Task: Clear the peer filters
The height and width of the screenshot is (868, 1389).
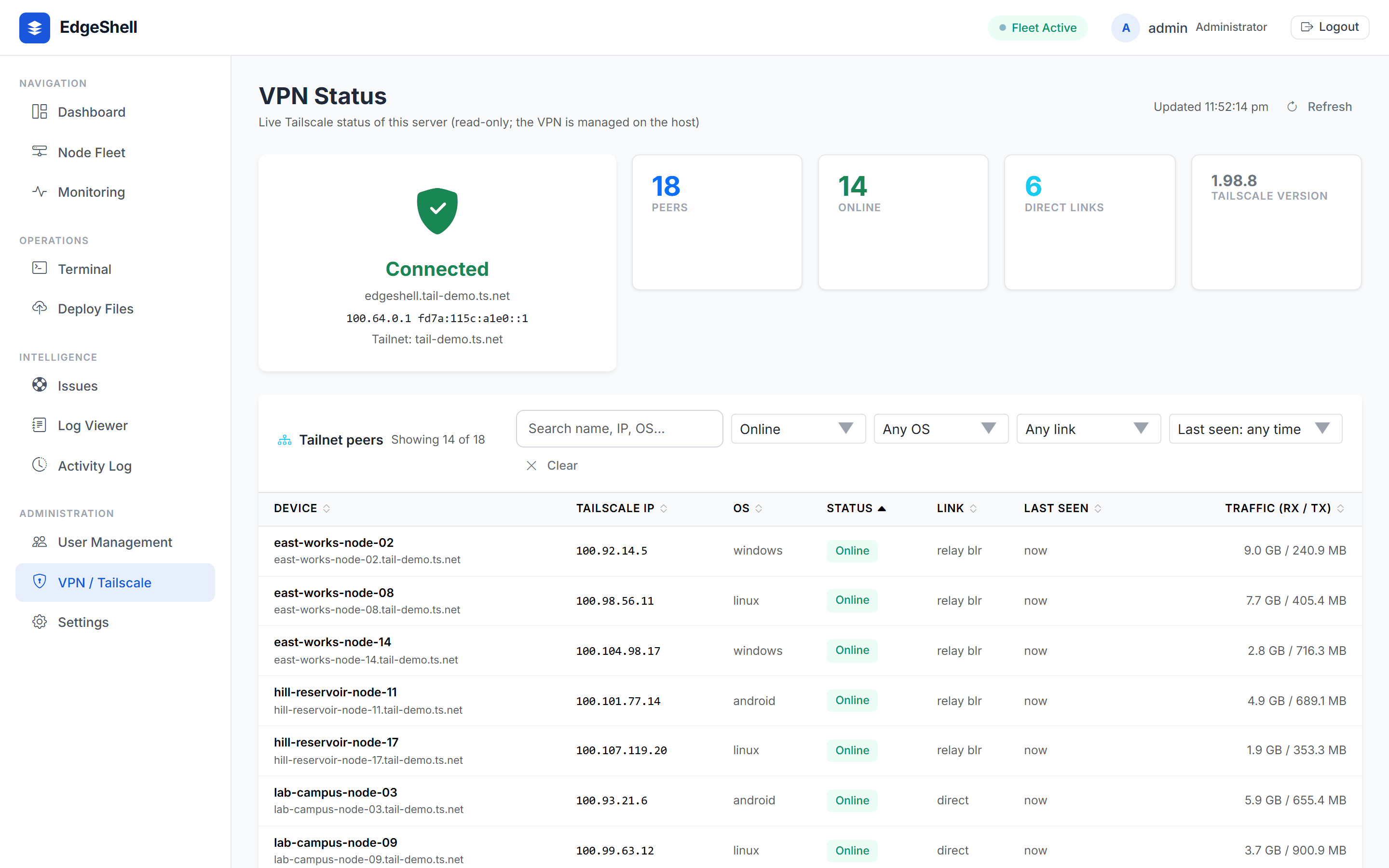Action: [552, 465]
